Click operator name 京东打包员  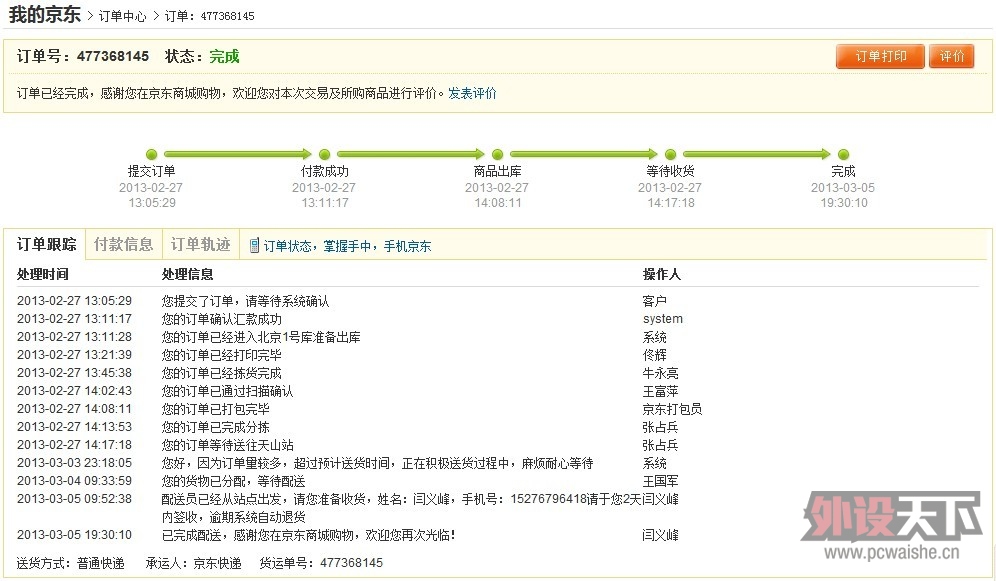672,409
